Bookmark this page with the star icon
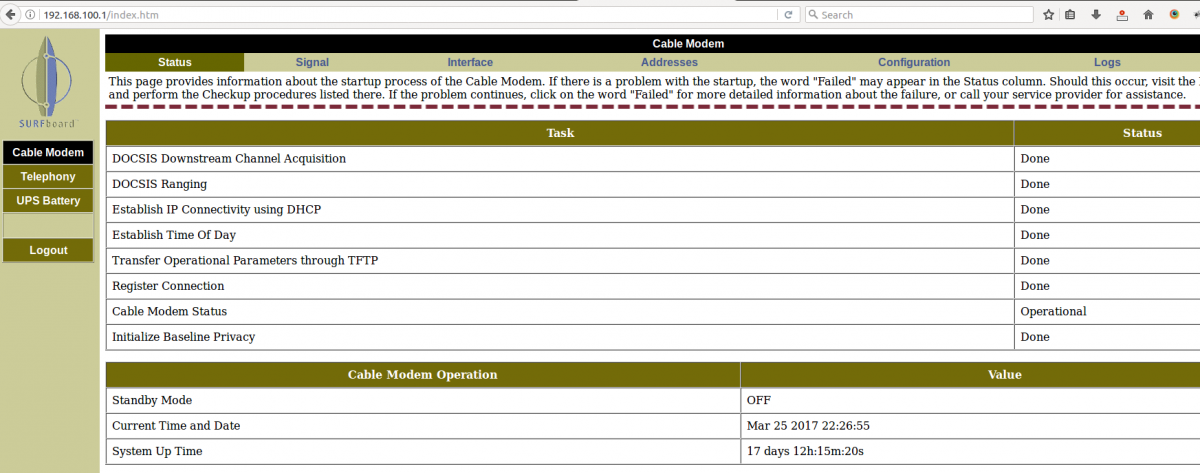Image resolution: width=1200 pixels, height=473 pixels. [1048, 15]
